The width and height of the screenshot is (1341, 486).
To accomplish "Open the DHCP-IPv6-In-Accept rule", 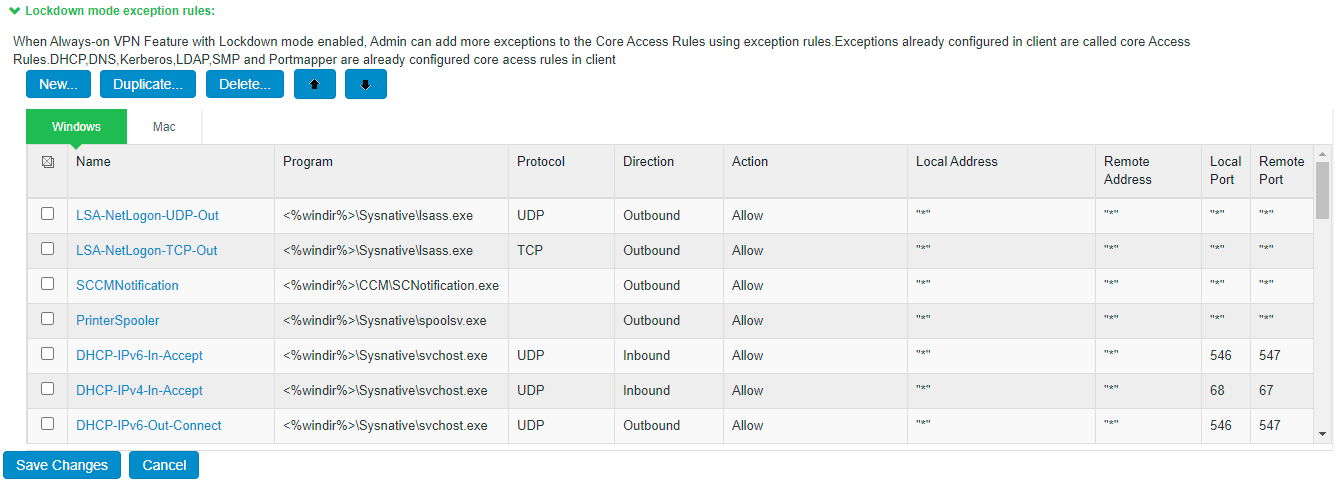I will pos(140,356).
